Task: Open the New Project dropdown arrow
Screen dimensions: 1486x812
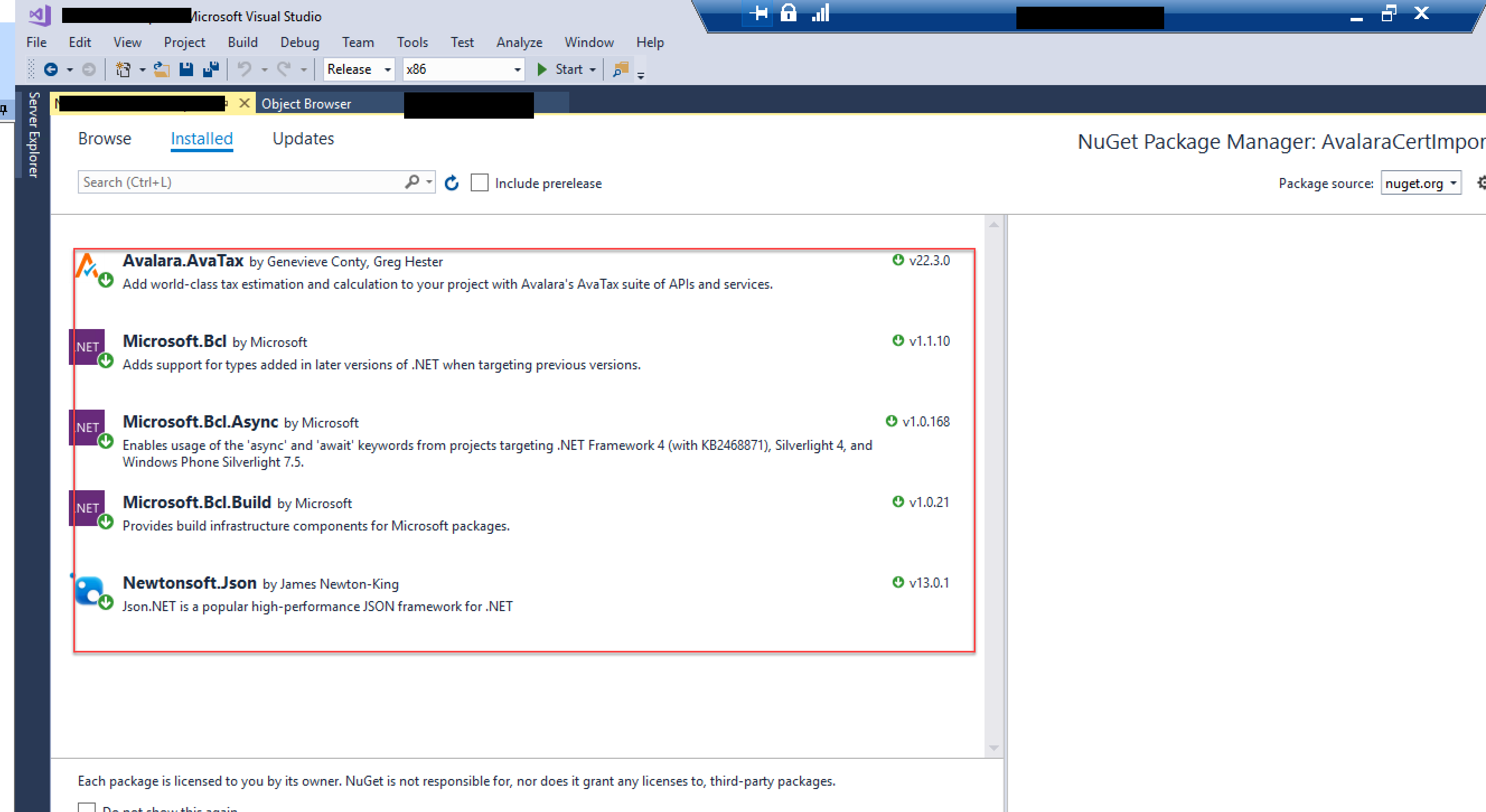Action: point(142,70)
